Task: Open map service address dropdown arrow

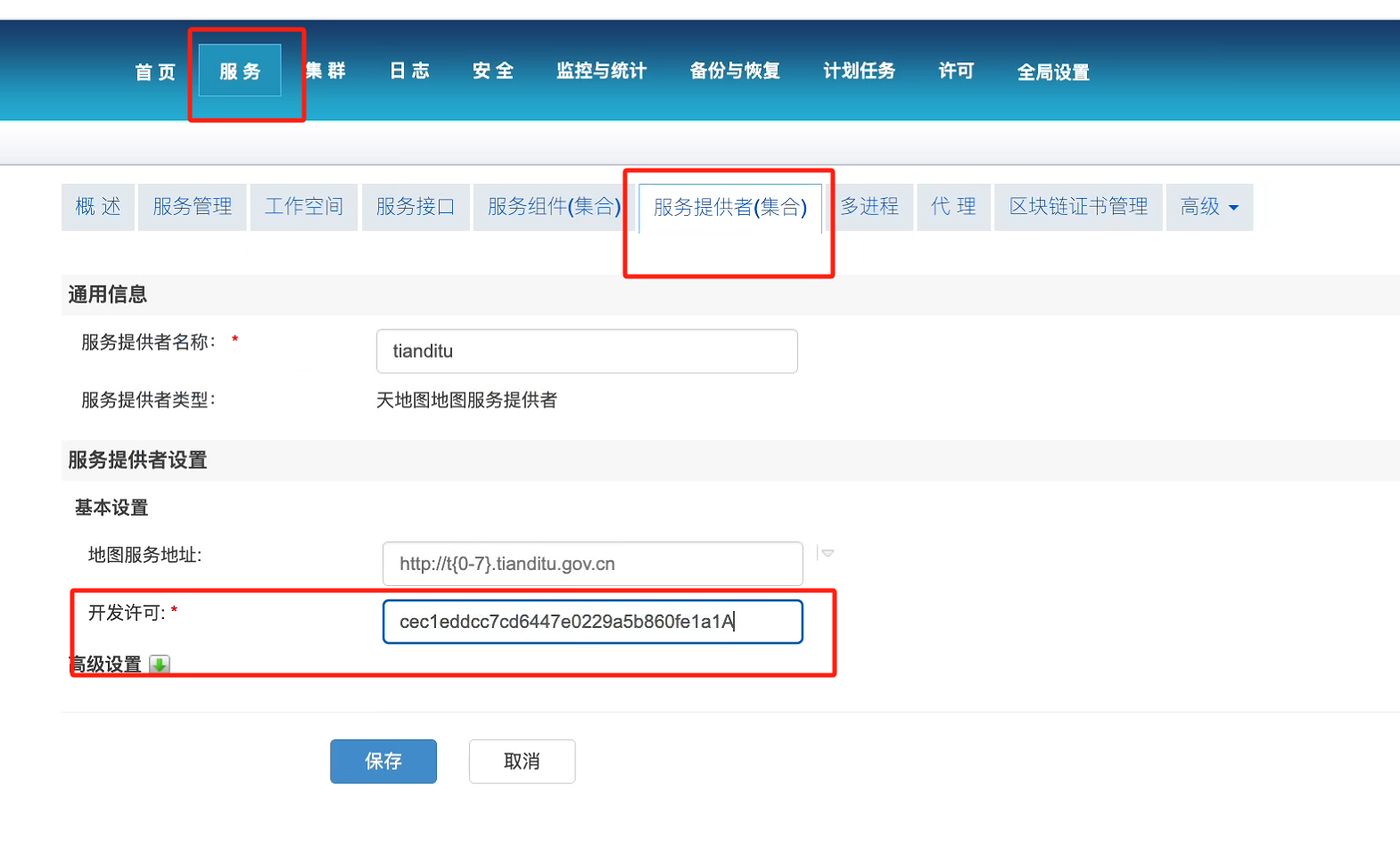Action: (x=828, y=553)
